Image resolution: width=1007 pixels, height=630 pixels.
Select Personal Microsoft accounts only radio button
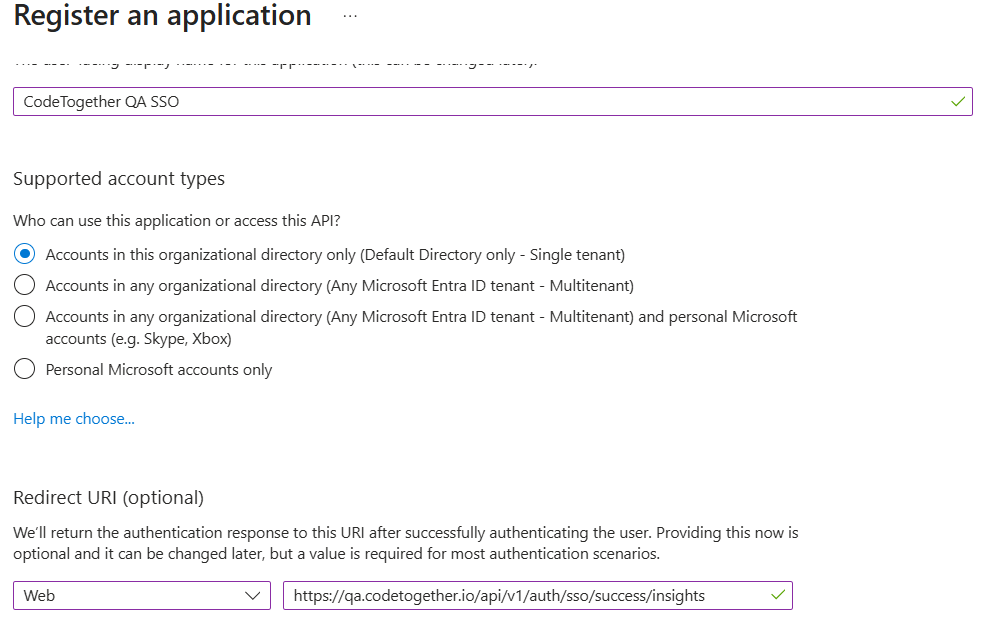click(25, 369)
